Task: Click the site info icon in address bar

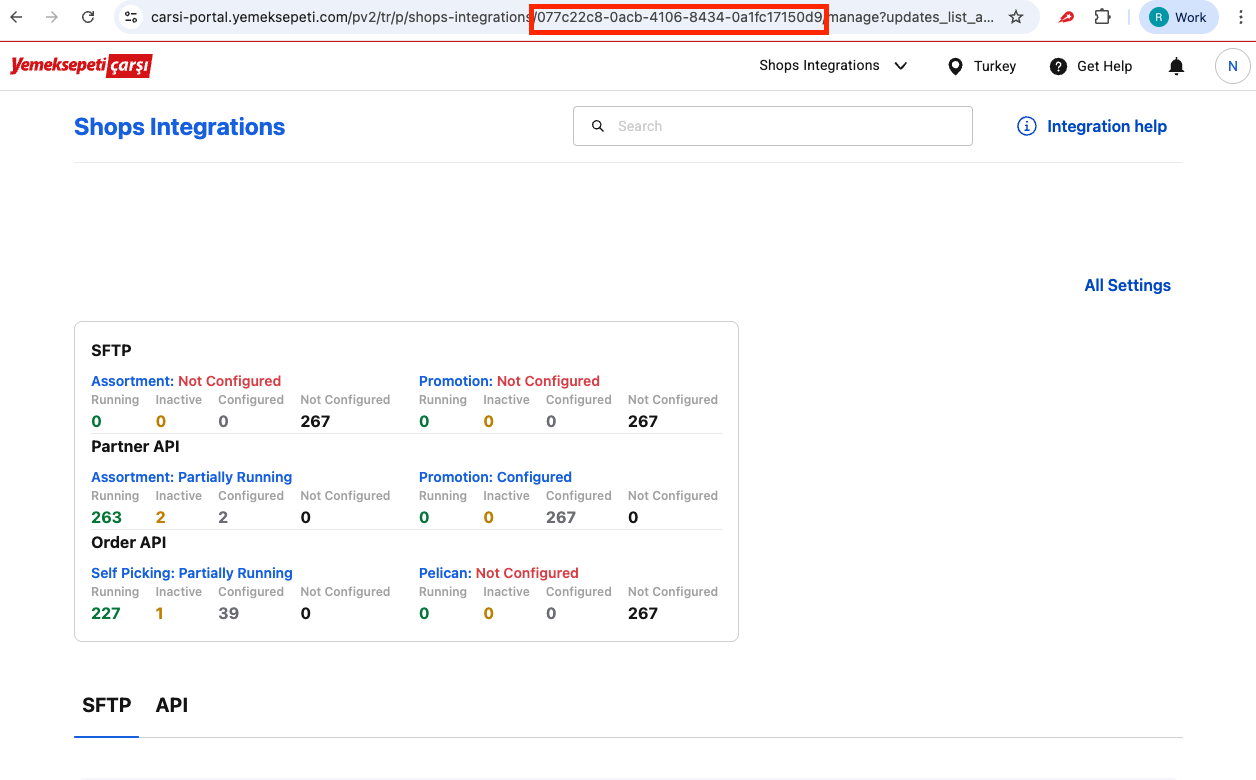Action: [131, 17]
